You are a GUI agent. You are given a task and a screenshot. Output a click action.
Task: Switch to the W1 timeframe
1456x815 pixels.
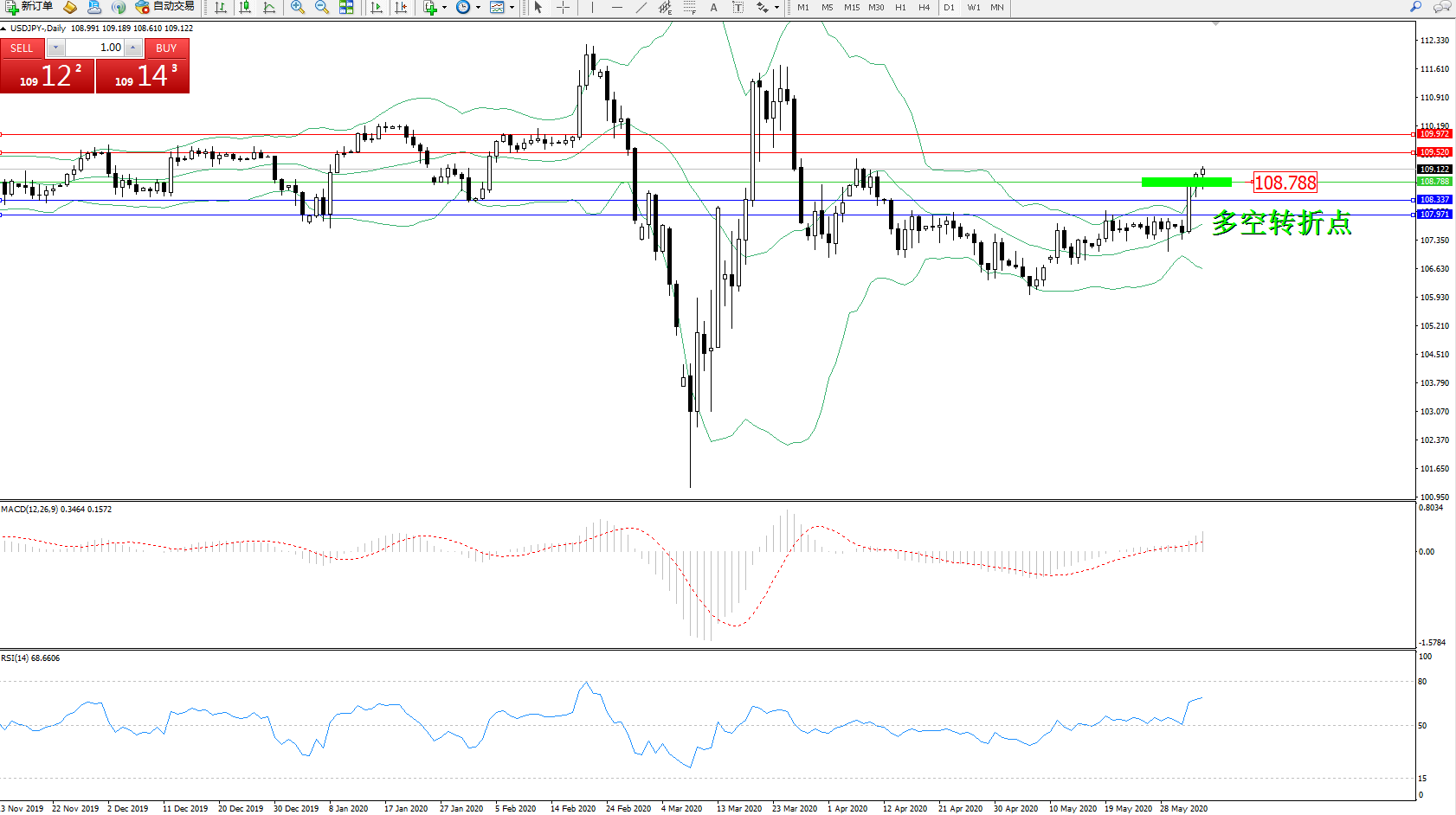pos(974,8)
